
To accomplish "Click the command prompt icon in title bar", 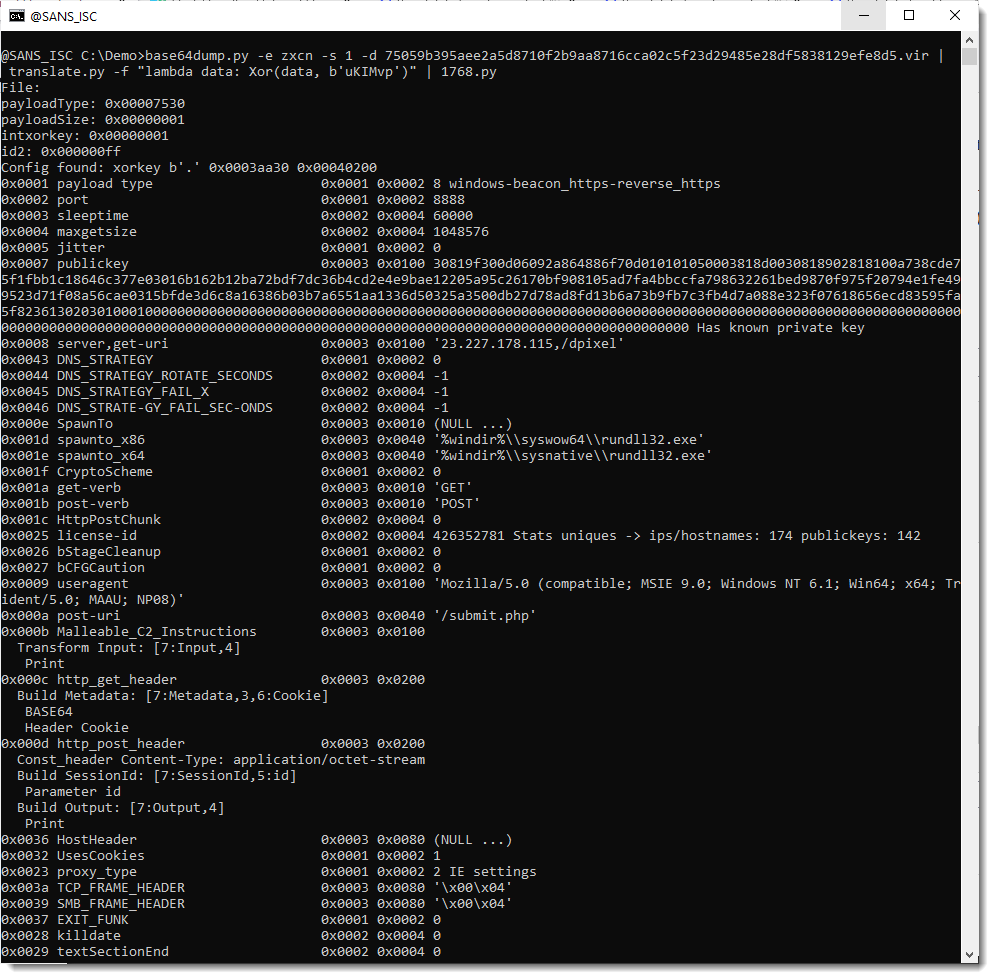I will (x=17, y=16).
